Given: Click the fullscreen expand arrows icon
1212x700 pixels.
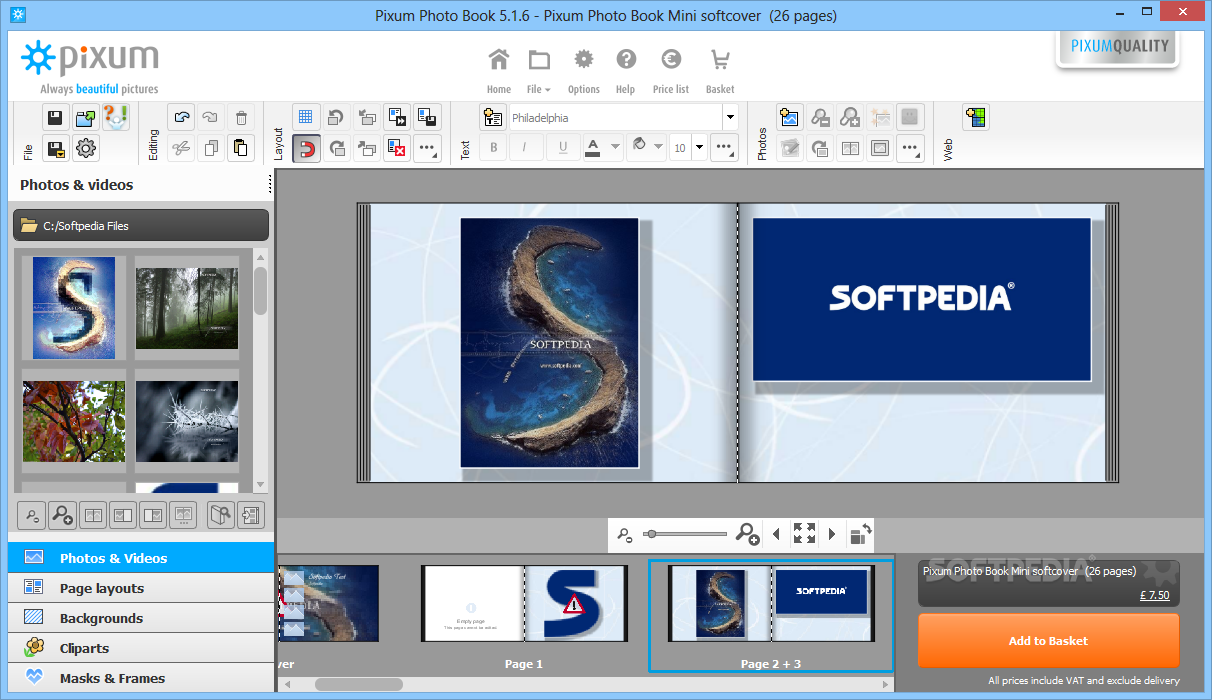Looking at the screenshot, I should pos(804,534).
